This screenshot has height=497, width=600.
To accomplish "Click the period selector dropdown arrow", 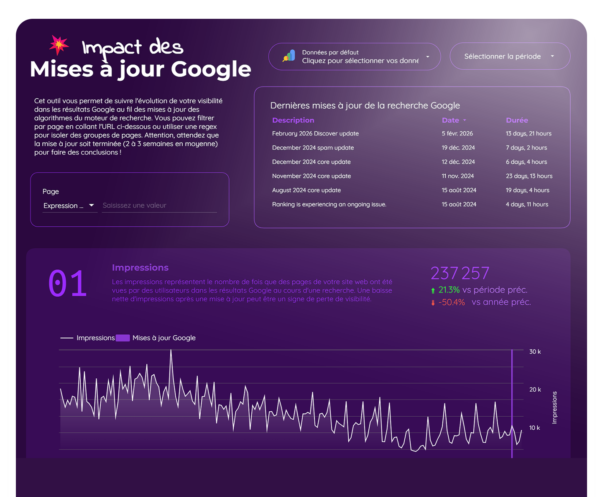I will (x=552, y=56).
